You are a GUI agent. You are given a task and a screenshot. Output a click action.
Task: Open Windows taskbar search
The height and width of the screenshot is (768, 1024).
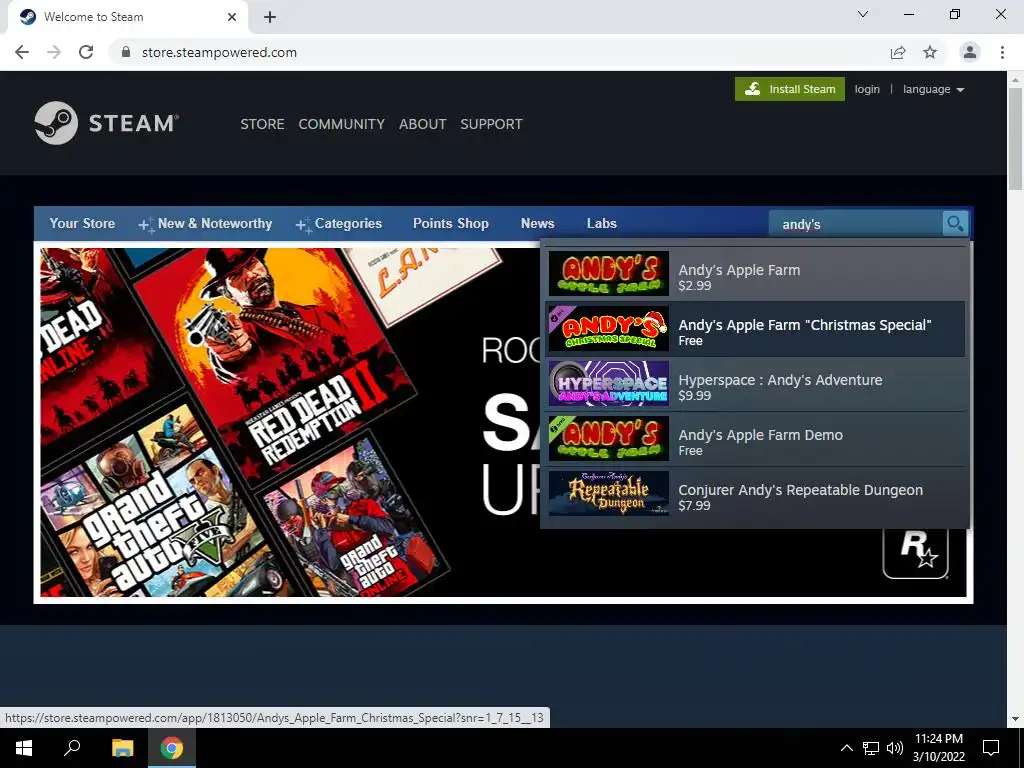coord(72,748)
